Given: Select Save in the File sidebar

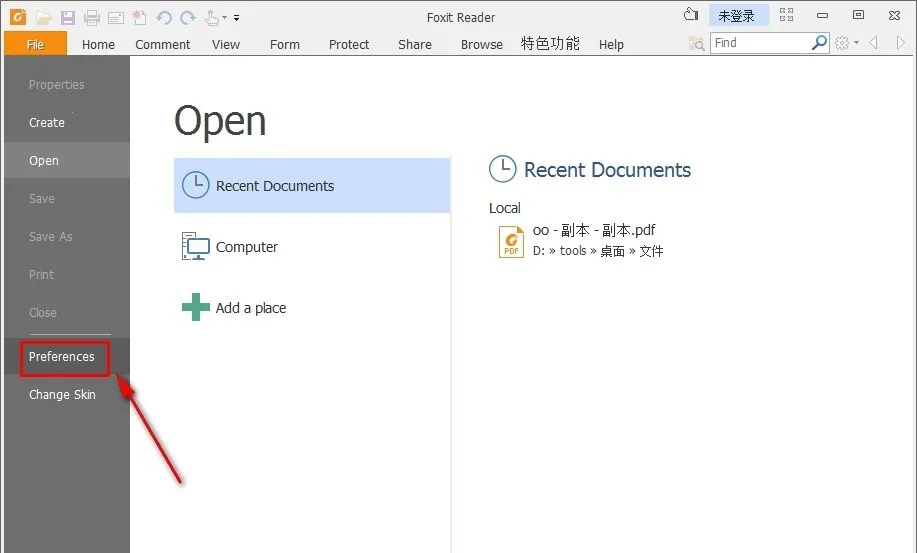Looking at the screenshot, I should pyautogui.click(x=67, y=199).
